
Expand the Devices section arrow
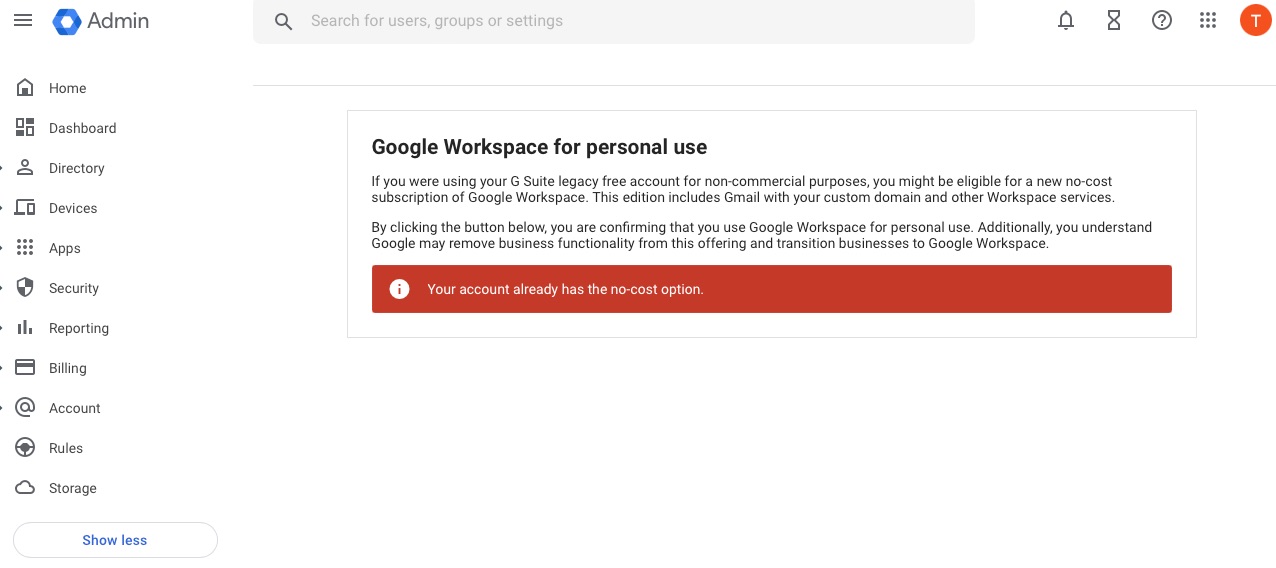coord(3,208)
